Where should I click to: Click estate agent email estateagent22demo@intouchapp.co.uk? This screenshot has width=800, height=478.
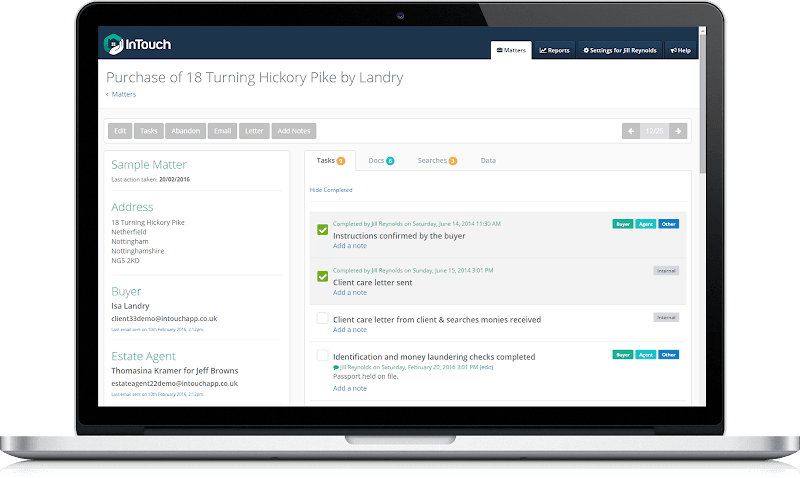[x=174, y=384]
